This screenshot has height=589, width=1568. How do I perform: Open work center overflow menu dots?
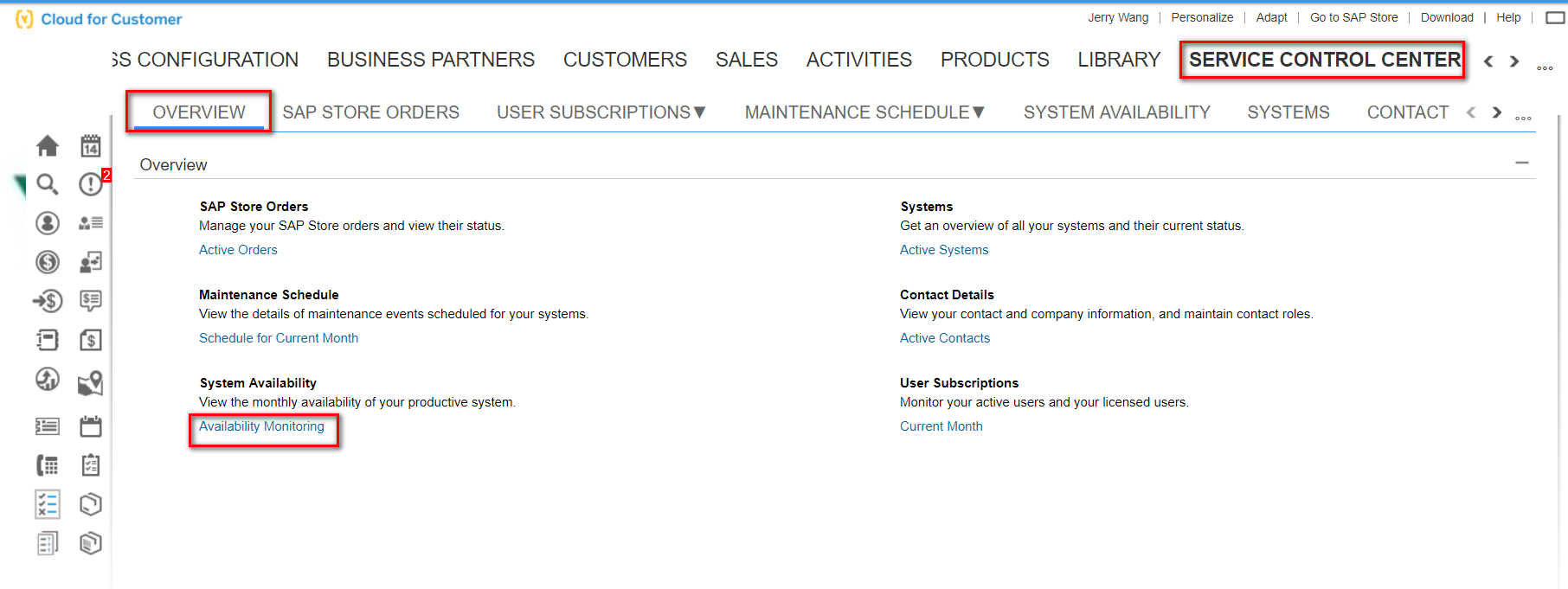pyautogui.click(x=1545, y=67)
